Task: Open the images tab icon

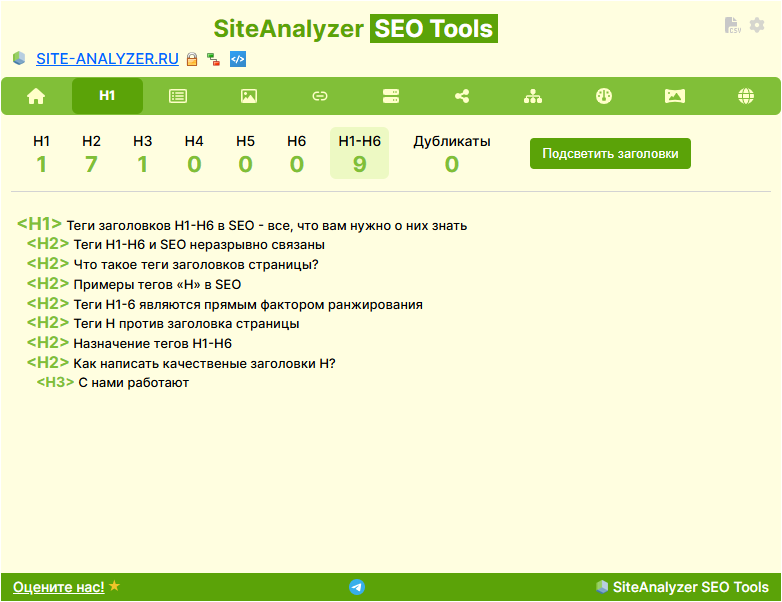Action: pos(249,96)
